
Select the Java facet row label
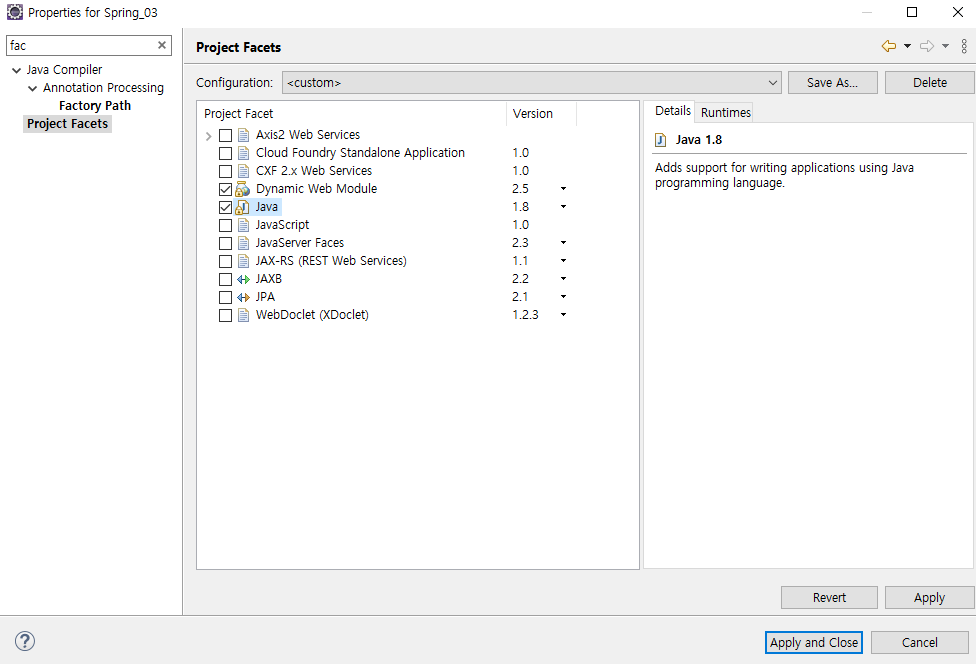pos(266,207)
